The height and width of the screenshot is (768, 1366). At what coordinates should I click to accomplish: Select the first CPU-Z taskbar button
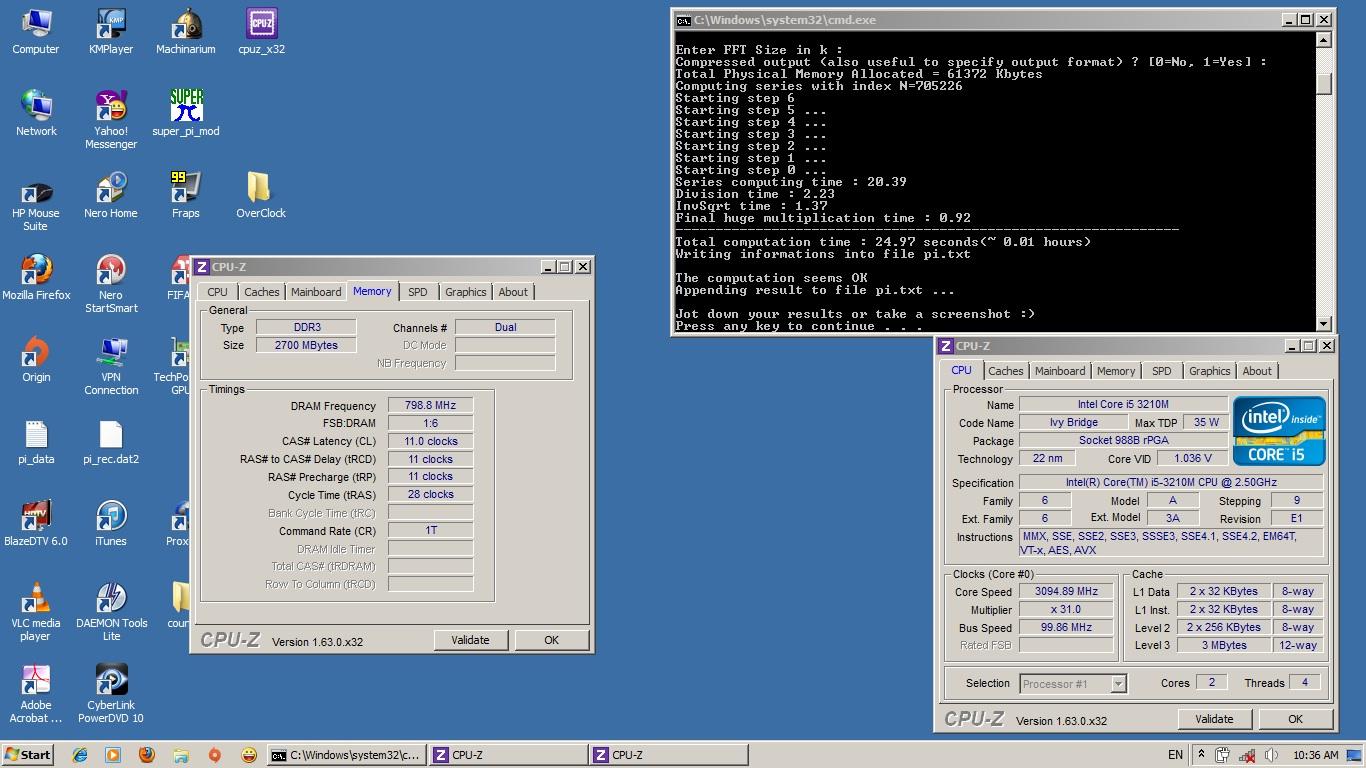pyautogui.click(x=508, y=755)
